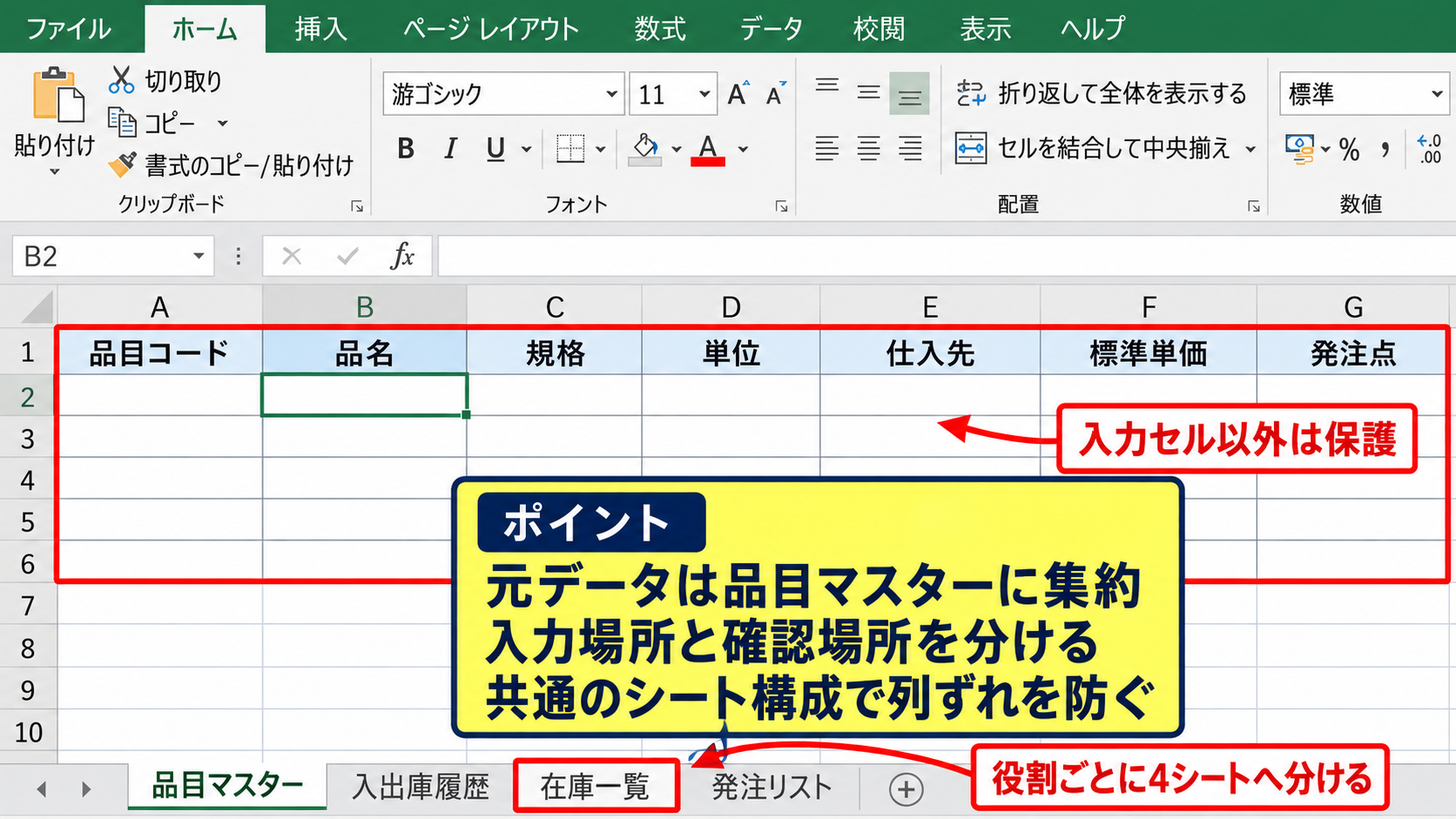The height and width of the screenshot is (819, 1456).
Task: Apply Percent Style with the % icon
Action: 1350,150
